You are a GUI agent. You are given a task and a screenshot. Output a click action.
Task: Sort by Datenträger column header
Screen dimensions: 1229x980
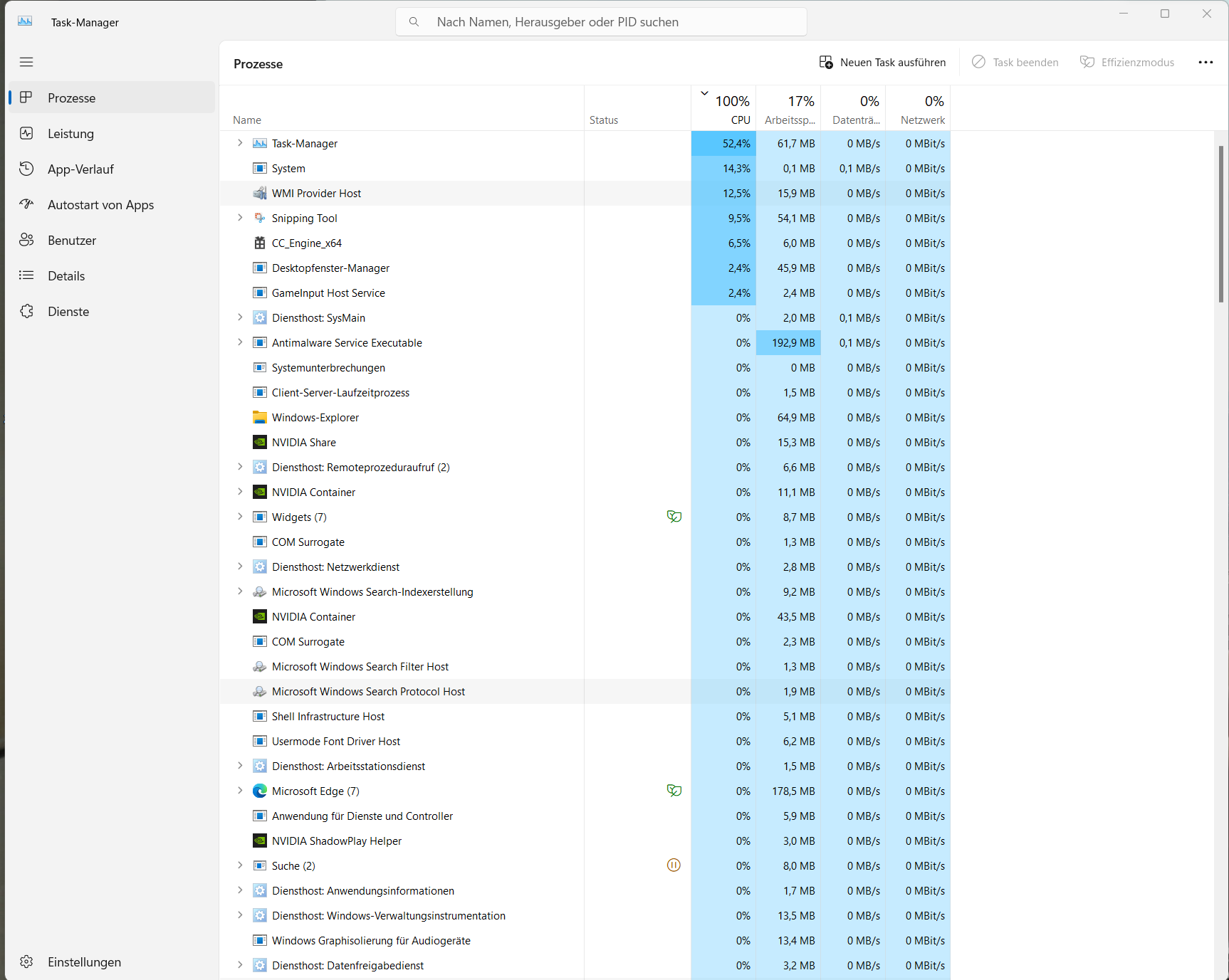click(x=853, y=108)
